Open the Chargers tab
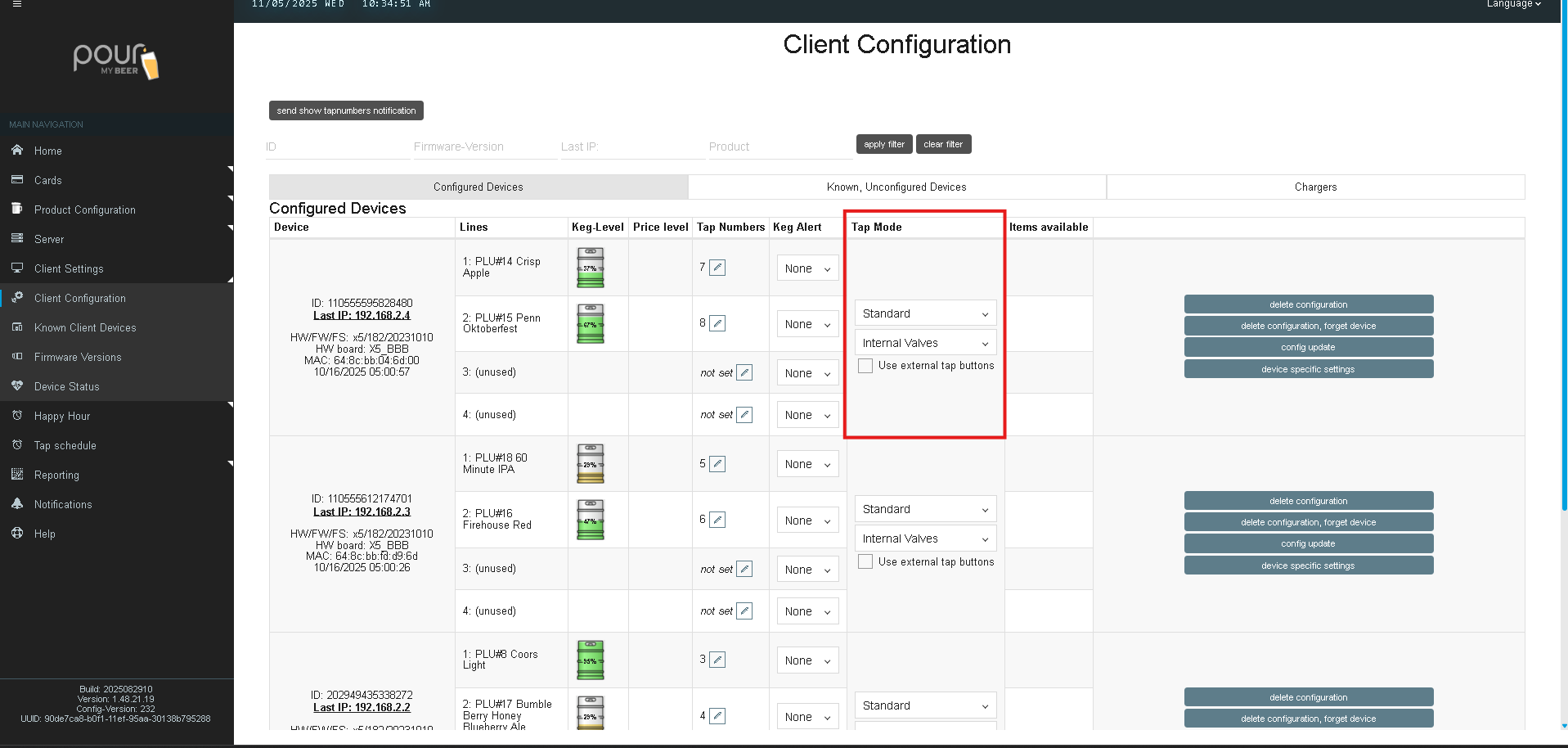This screenshot has width=1568, height=748. pos(1315,187)
